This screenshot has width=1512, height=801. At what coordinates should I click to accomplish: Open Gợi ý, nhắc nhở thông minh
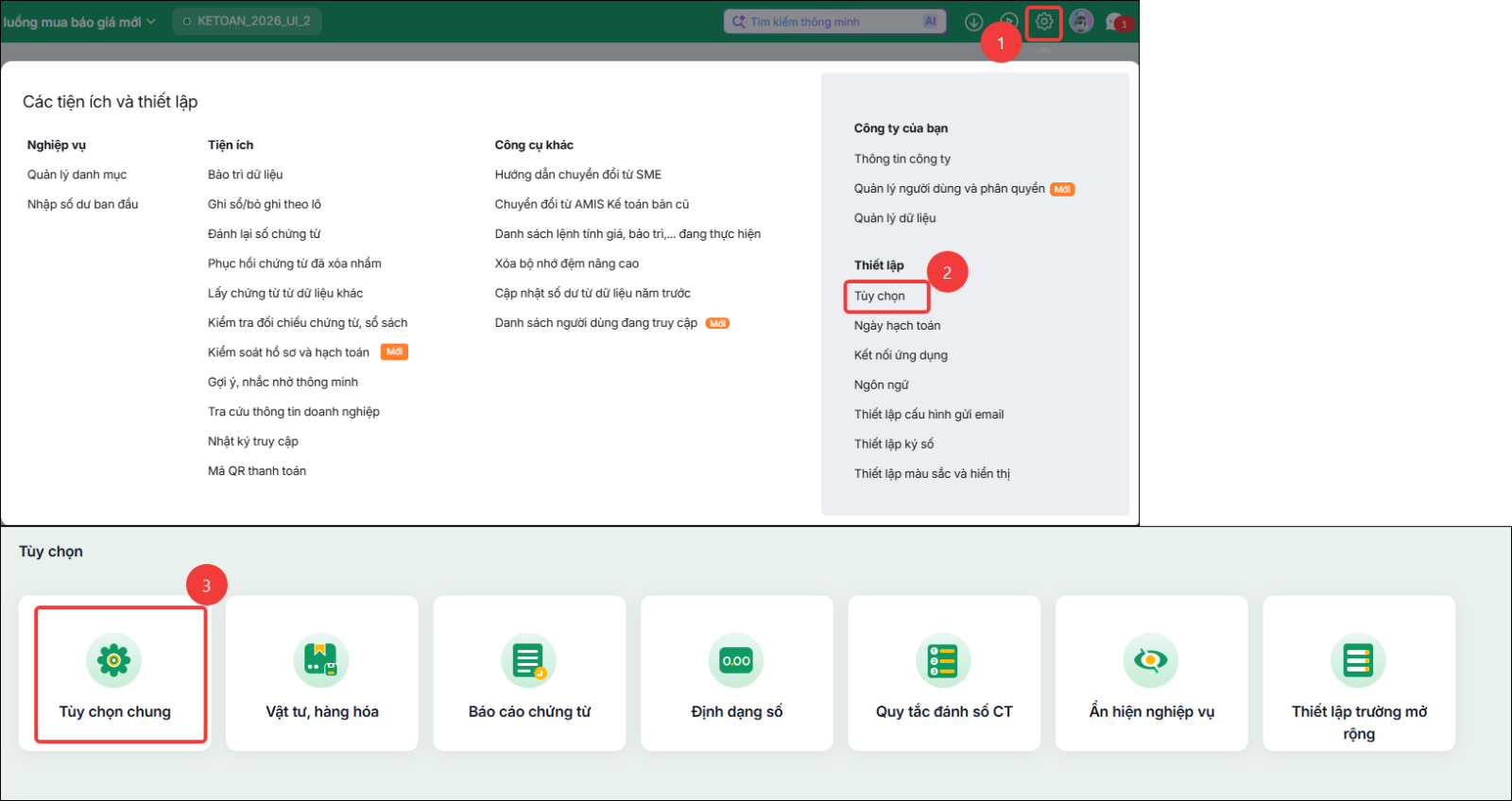click(x=283, y=382)
